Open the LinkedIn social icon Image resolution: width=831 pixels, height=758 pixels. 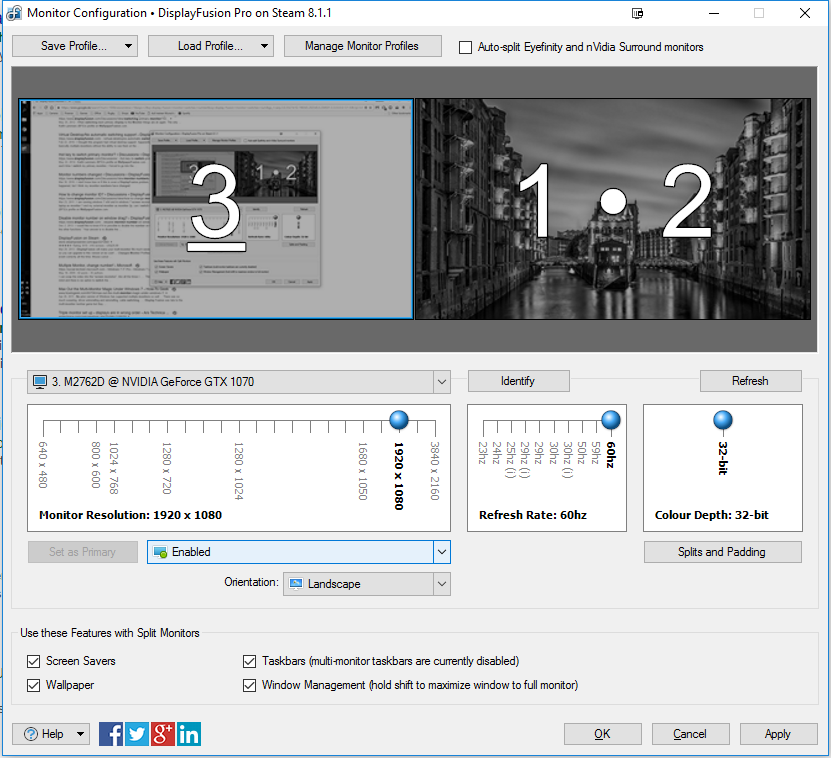[x=189, y=734]
